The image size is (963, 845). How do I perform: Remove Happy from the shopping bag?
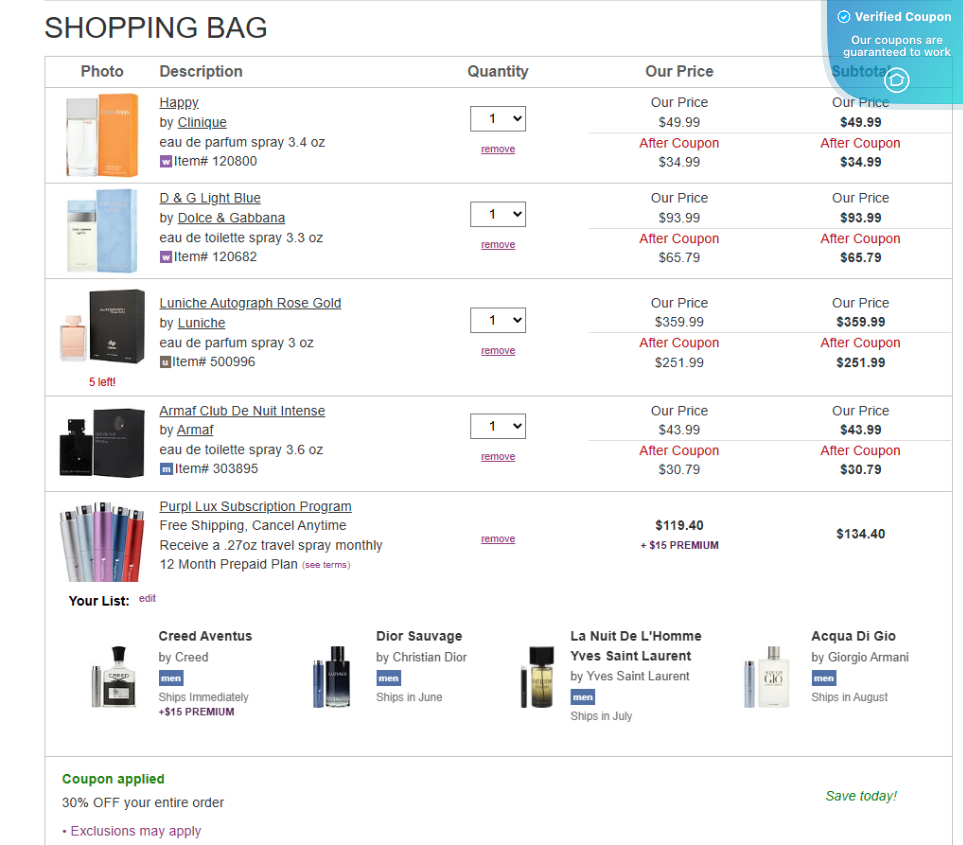click(x=497, y=148)
